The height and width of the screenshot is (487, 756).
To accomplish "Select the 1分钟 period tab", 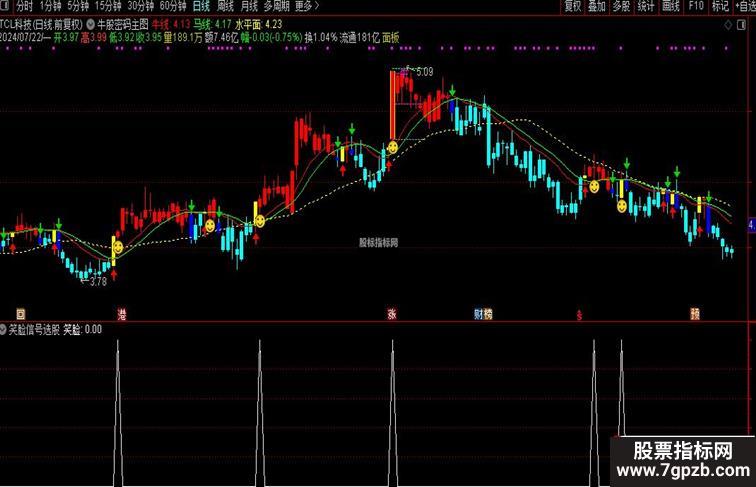I will click(x=50, y=6).
